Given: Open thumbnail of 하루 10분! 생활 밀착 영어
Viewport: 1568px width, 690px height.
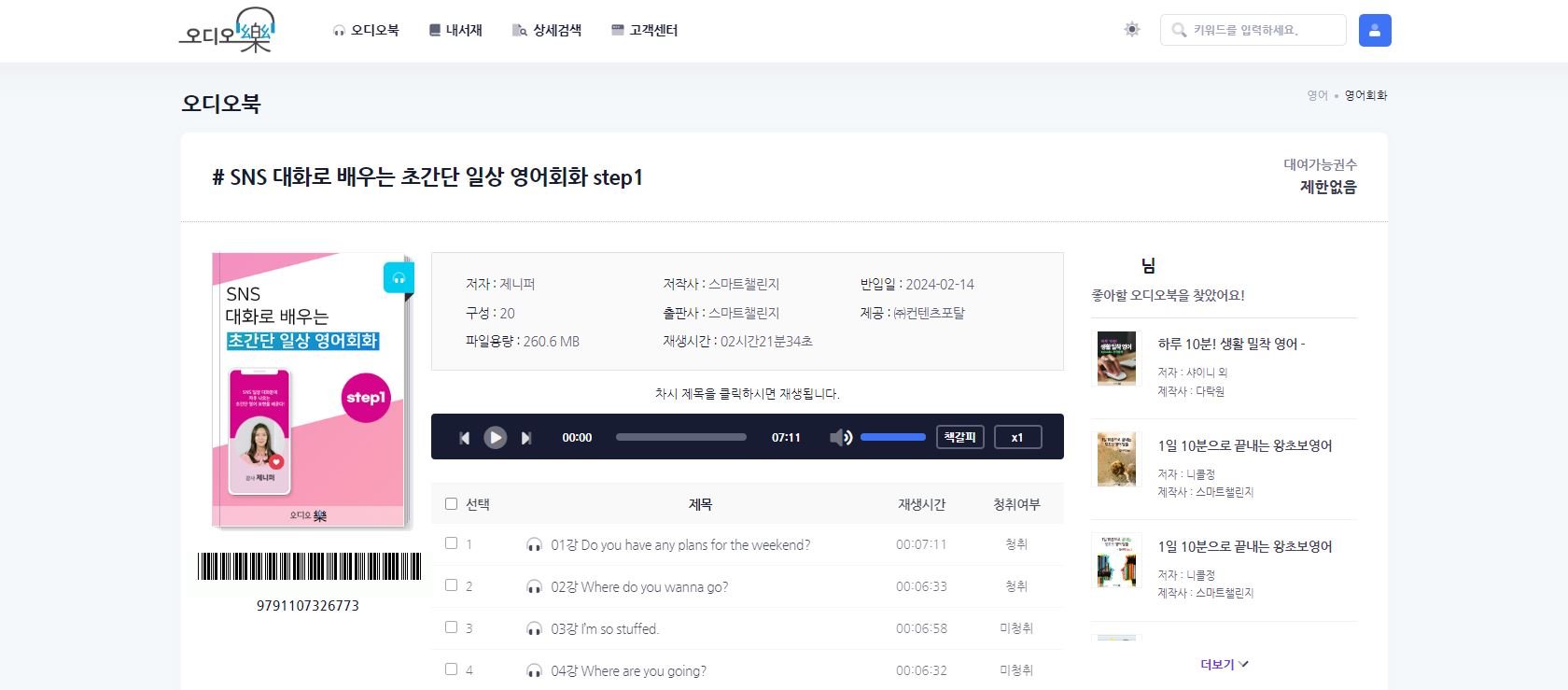Looking at the screenshot, I should pyautogui.click(x=1116, y=359).
